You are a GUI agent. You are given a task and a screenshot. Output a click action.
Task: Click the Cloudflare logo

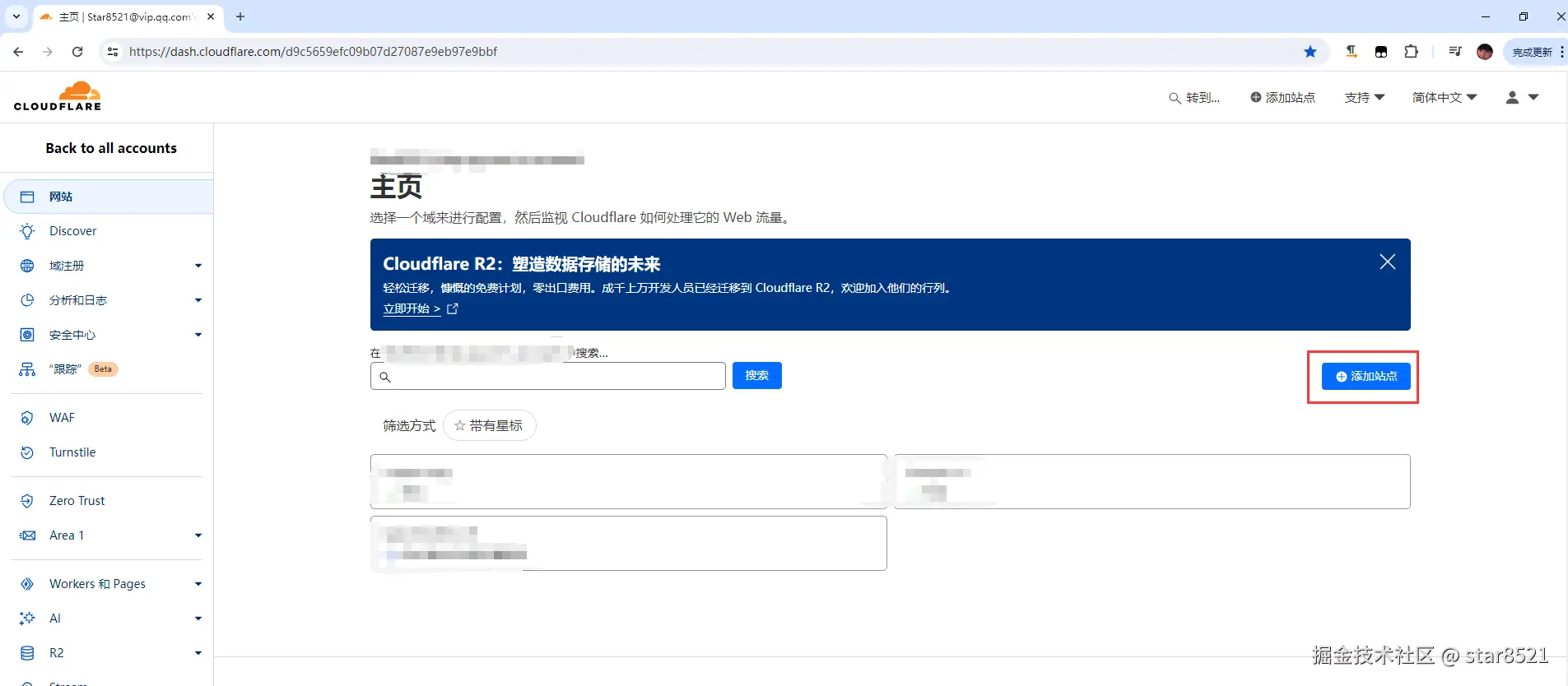coord(58,96)
